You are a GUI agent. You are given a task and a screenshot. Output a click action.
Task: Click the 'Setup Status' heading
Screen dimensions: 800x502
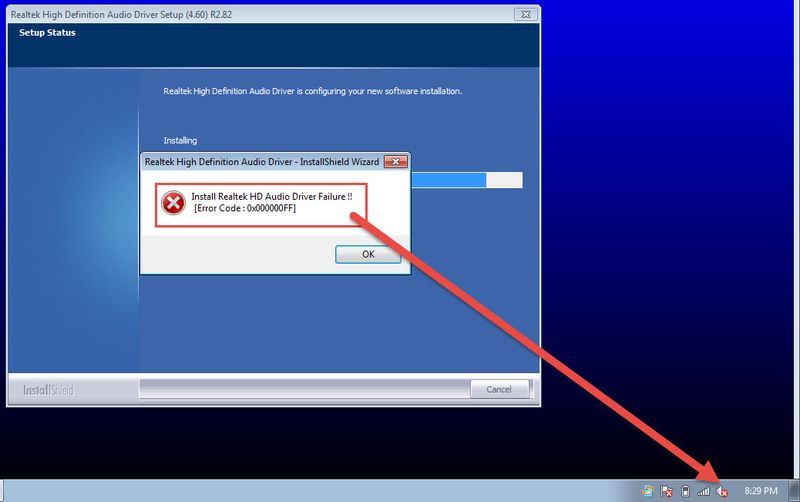coord(47,33)
